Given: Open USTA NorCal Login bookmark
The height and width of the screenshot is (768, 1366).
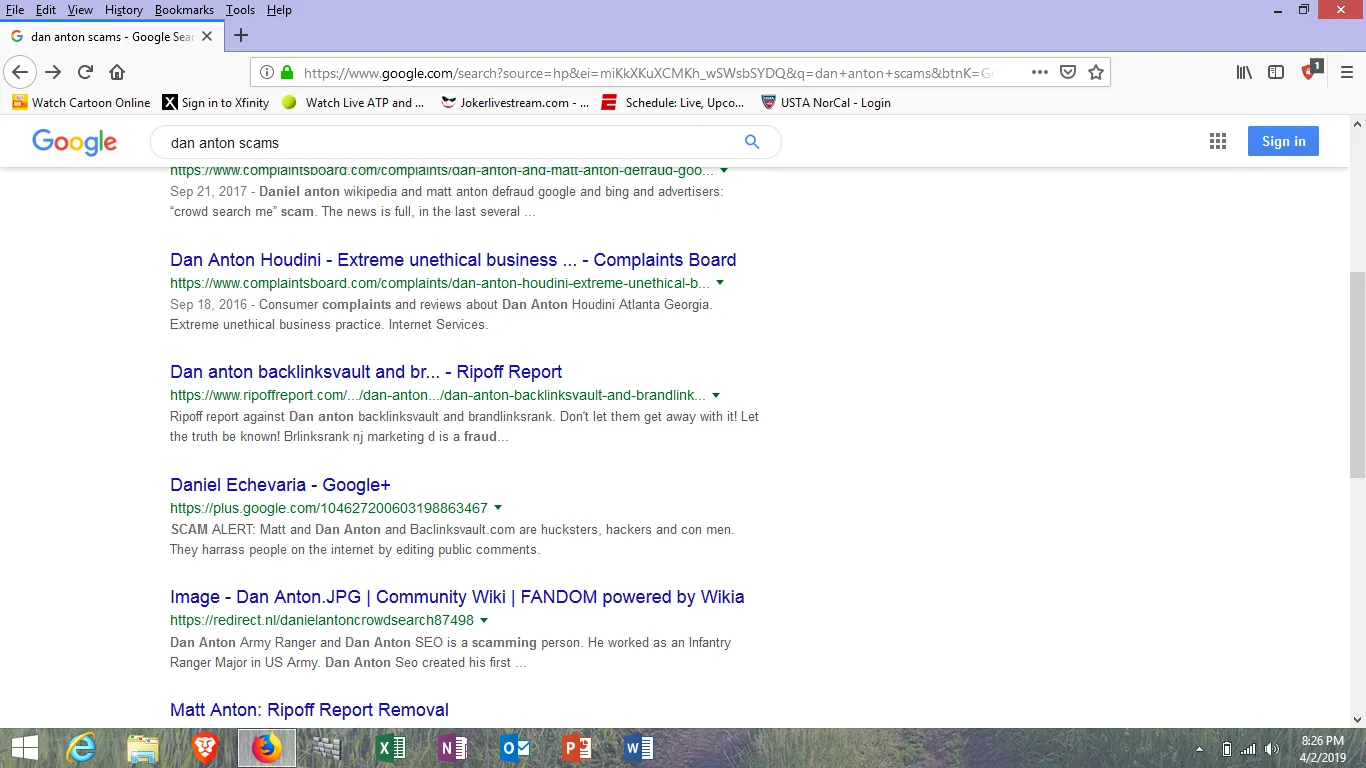Looking at the screenshot, I should (826, 102).
